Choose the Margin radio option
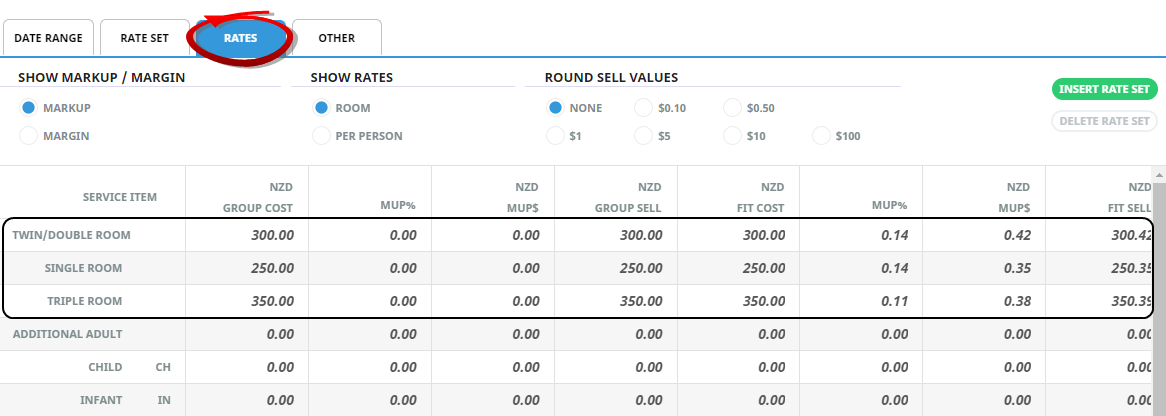Viewport: 1166px width, 416px height. click(29, 135)
